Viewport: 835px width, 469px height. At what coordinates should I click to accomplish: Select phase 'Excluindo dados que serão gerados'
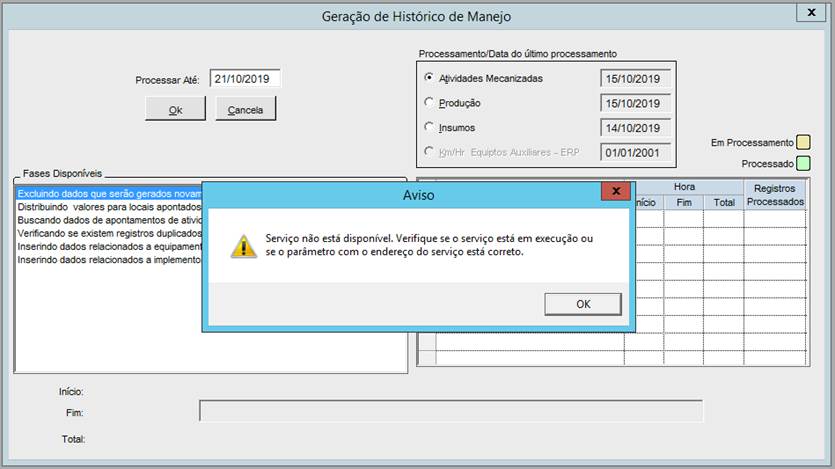coord(109,194)
